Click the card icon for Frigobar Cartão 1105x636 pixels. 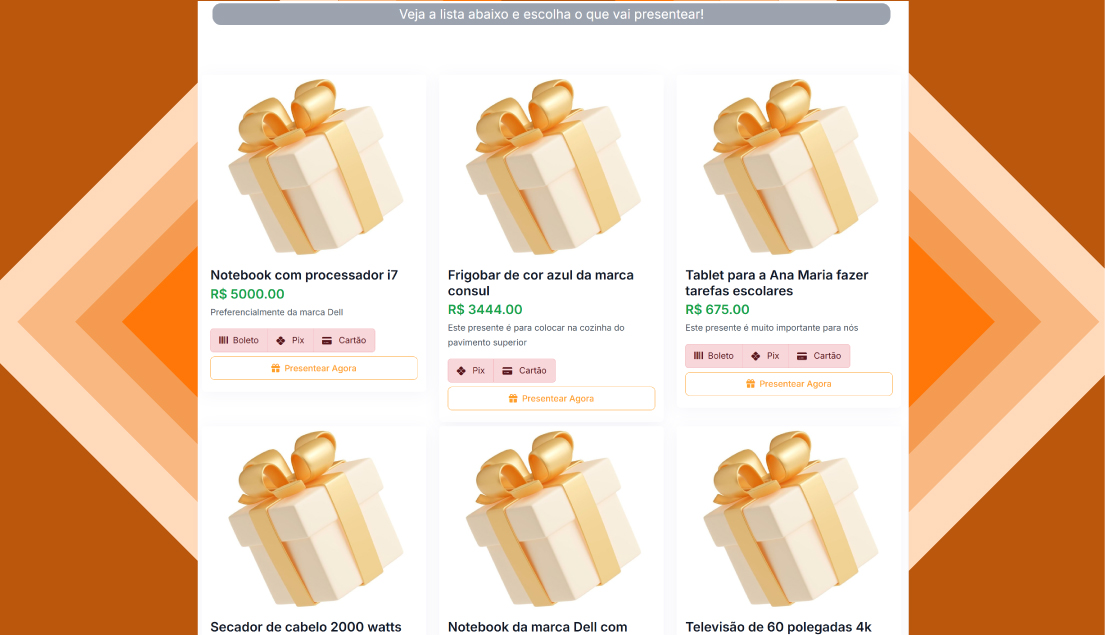pos(507,371)
